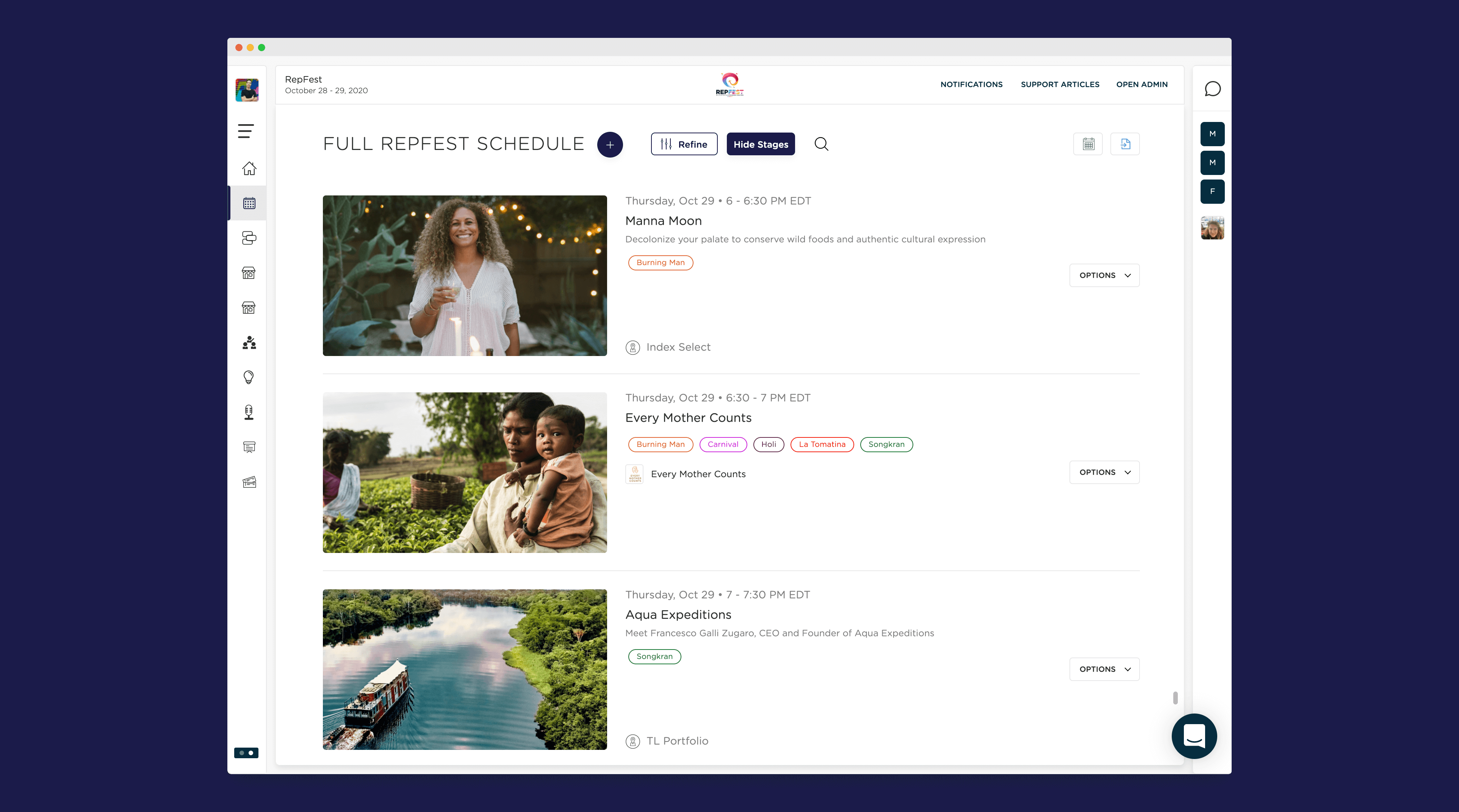
Task: Open the first storefront sidebar icon
Action: 249,273
